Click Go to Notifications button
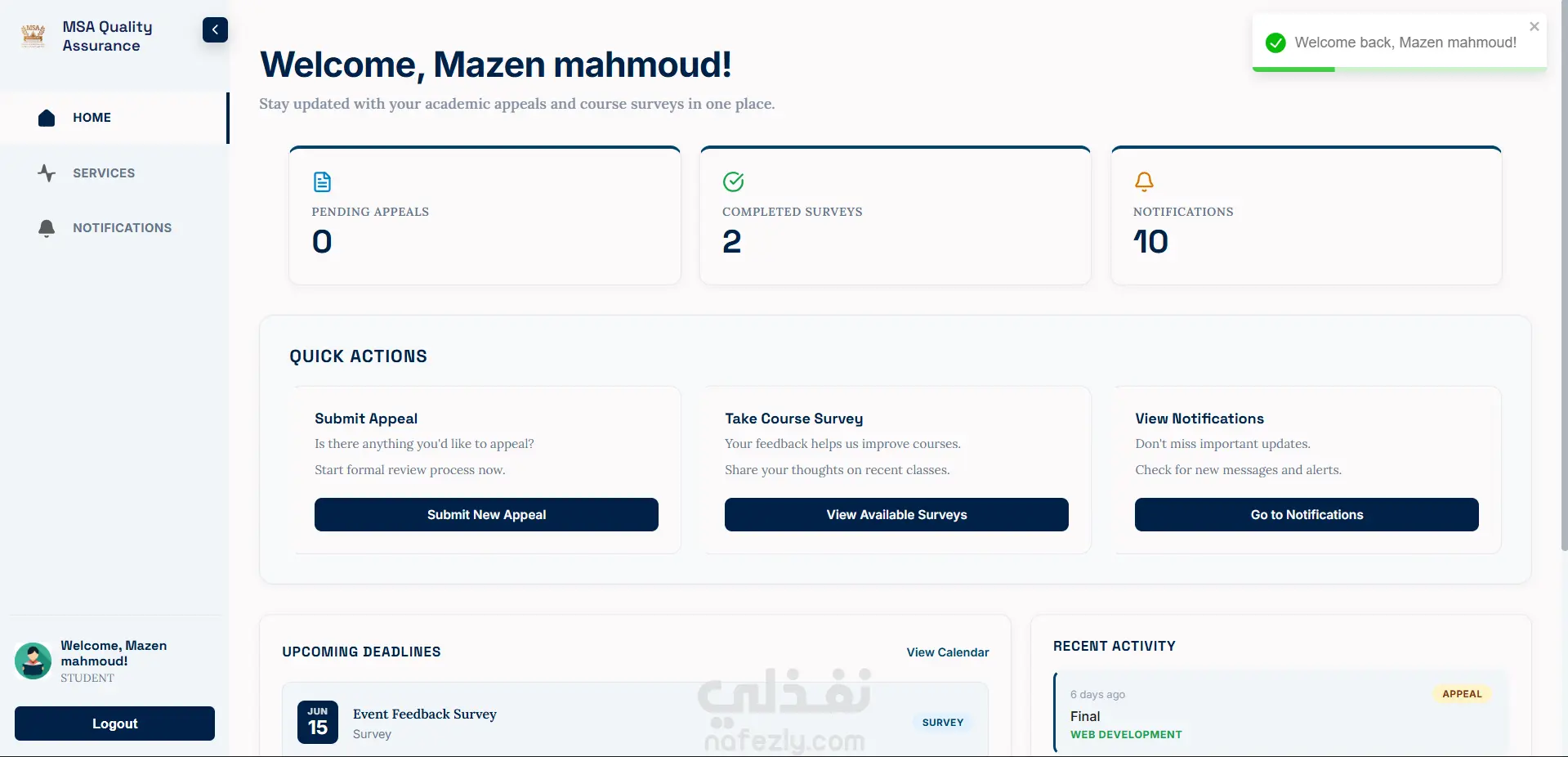Viewport: 1568px width, 757px height. [1307, 514]
